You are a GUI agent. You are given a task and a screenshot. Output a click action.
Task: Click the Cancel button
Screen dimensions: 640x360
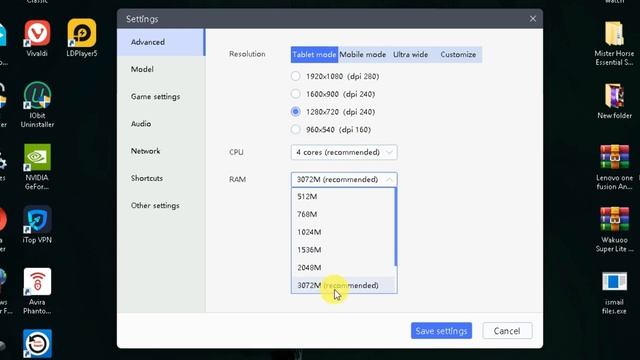point(507,331)
